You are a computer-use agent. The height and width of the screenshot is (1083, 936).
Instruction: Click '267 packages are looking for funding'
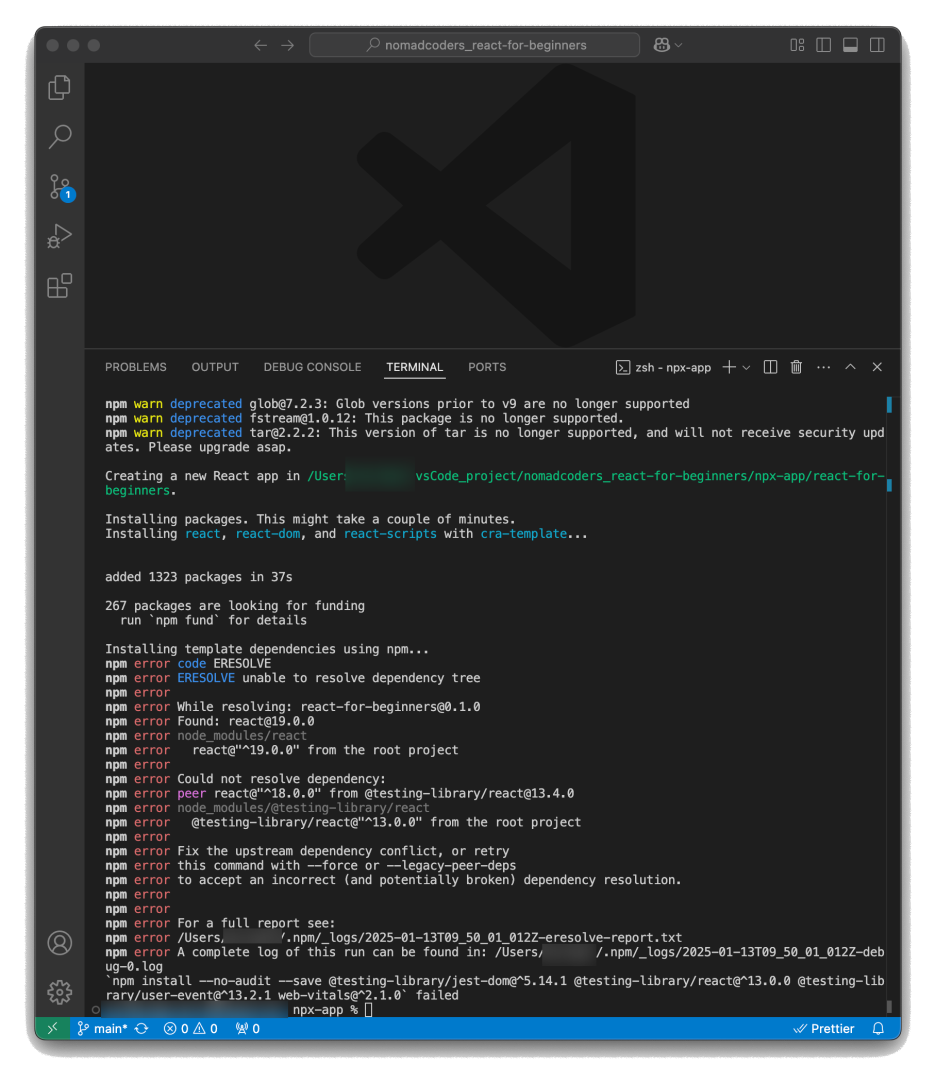pos(235,606)
